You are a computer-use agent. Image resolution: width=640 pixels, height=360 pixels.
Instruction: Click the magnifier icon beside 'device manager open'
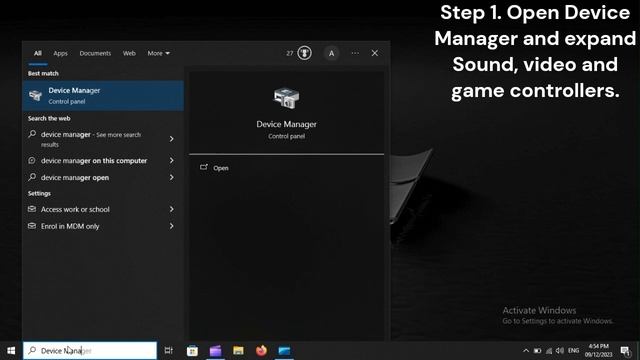(32, 177)
